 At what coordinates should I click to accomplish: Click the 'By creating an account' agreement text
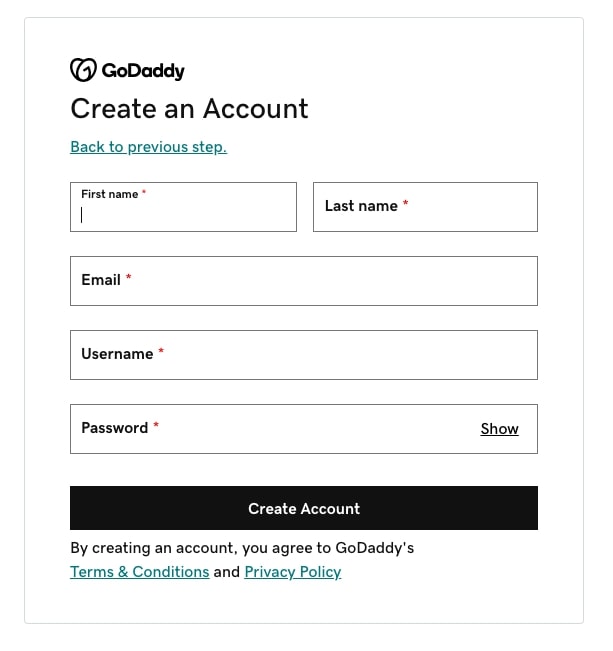242,548
